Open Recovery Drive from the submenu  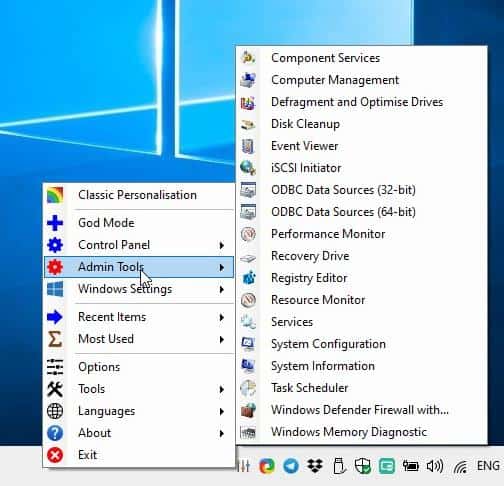[x=362, y=256]
